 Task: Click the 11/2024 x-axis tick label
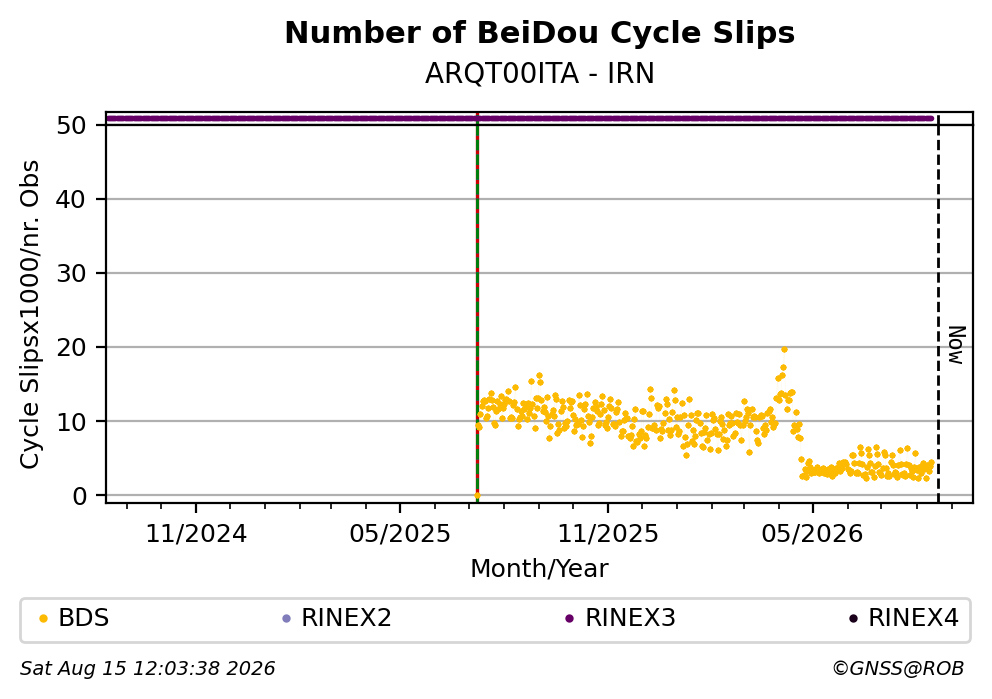click(x=196, y=535)
